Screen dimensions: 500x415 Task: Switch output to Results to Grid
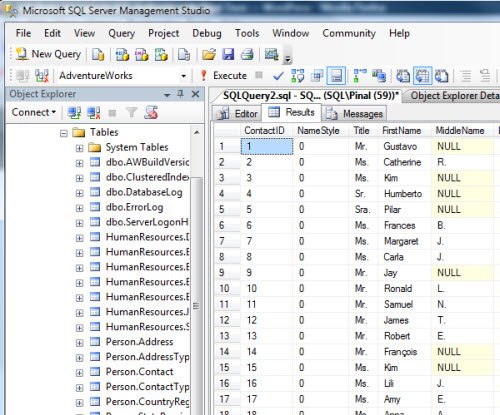coord(422,76)
